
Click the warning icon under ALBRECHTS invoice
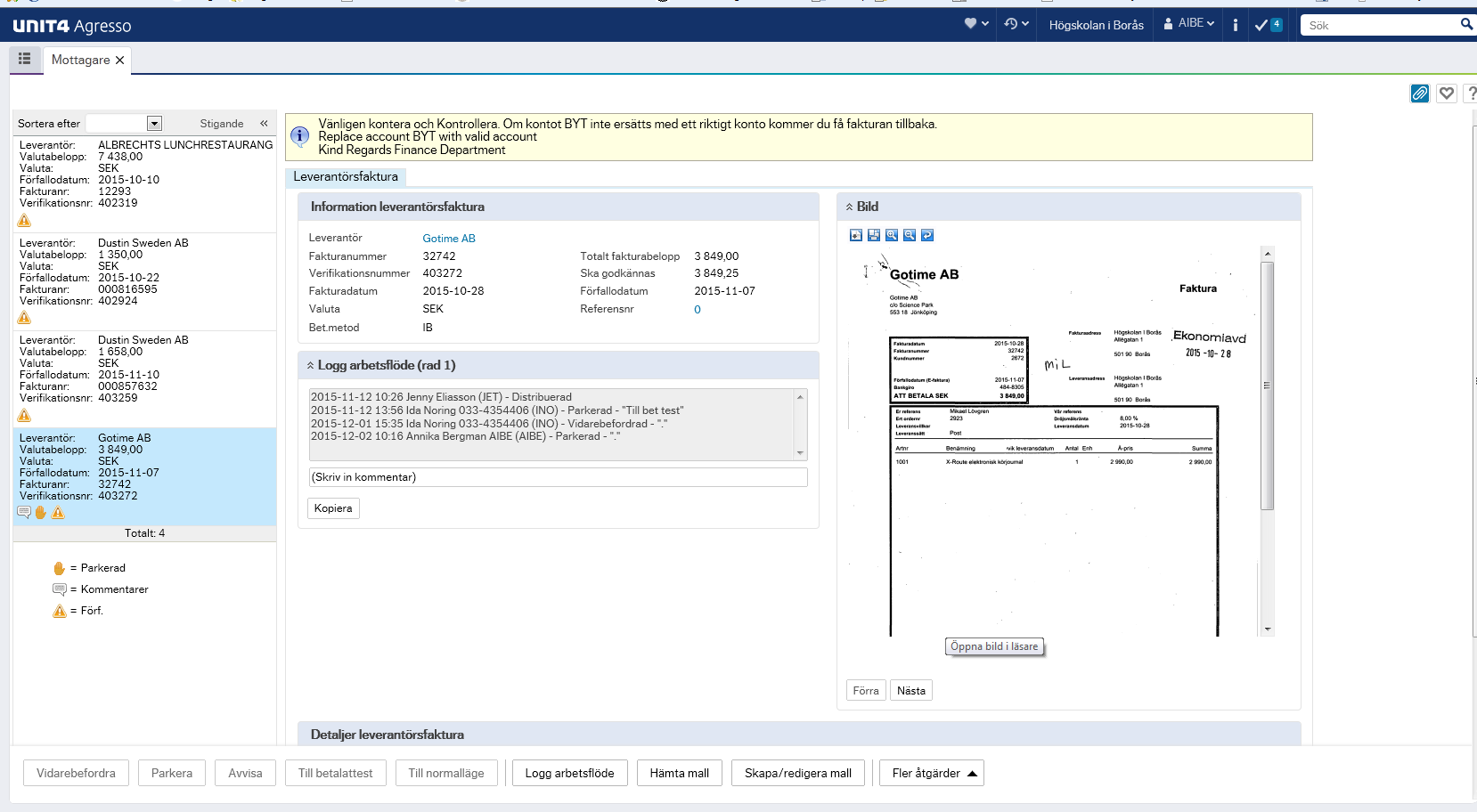coord(24,220)
